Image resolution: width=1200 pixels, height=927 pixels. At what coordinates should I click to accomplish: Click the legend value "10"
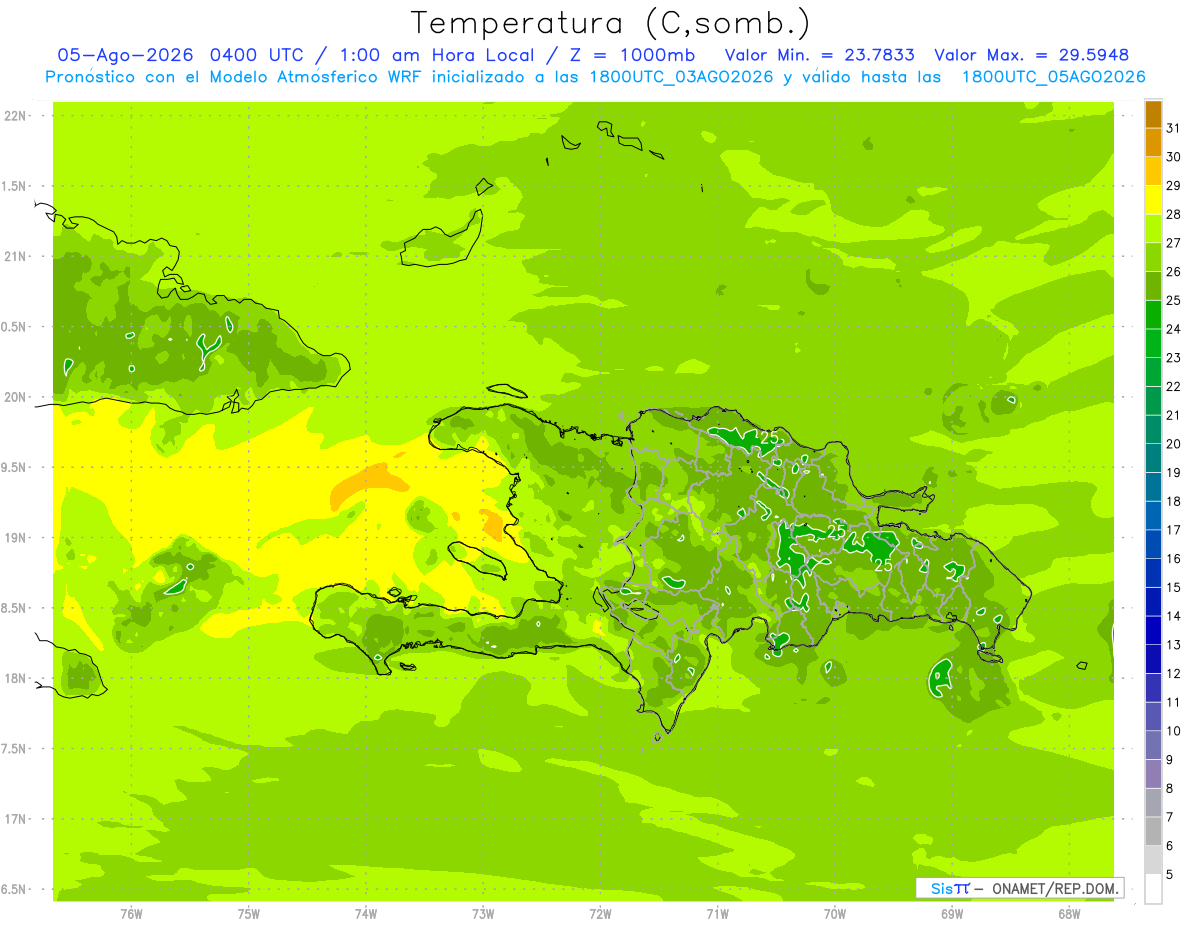[1174, 731]
